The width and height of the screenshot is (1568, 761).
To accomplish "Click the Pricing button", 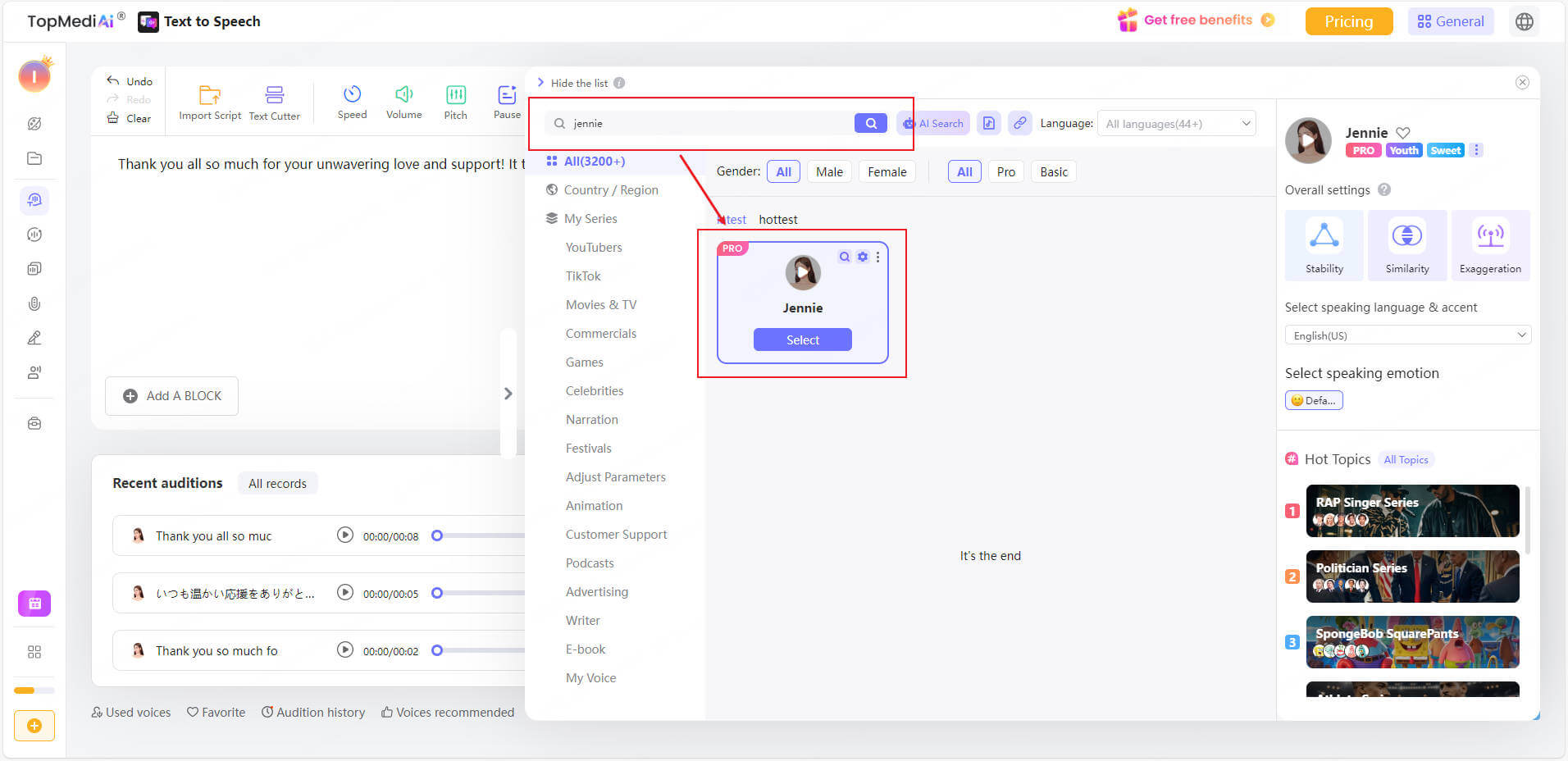I will pyautogui.click(x=1348, y=21).
